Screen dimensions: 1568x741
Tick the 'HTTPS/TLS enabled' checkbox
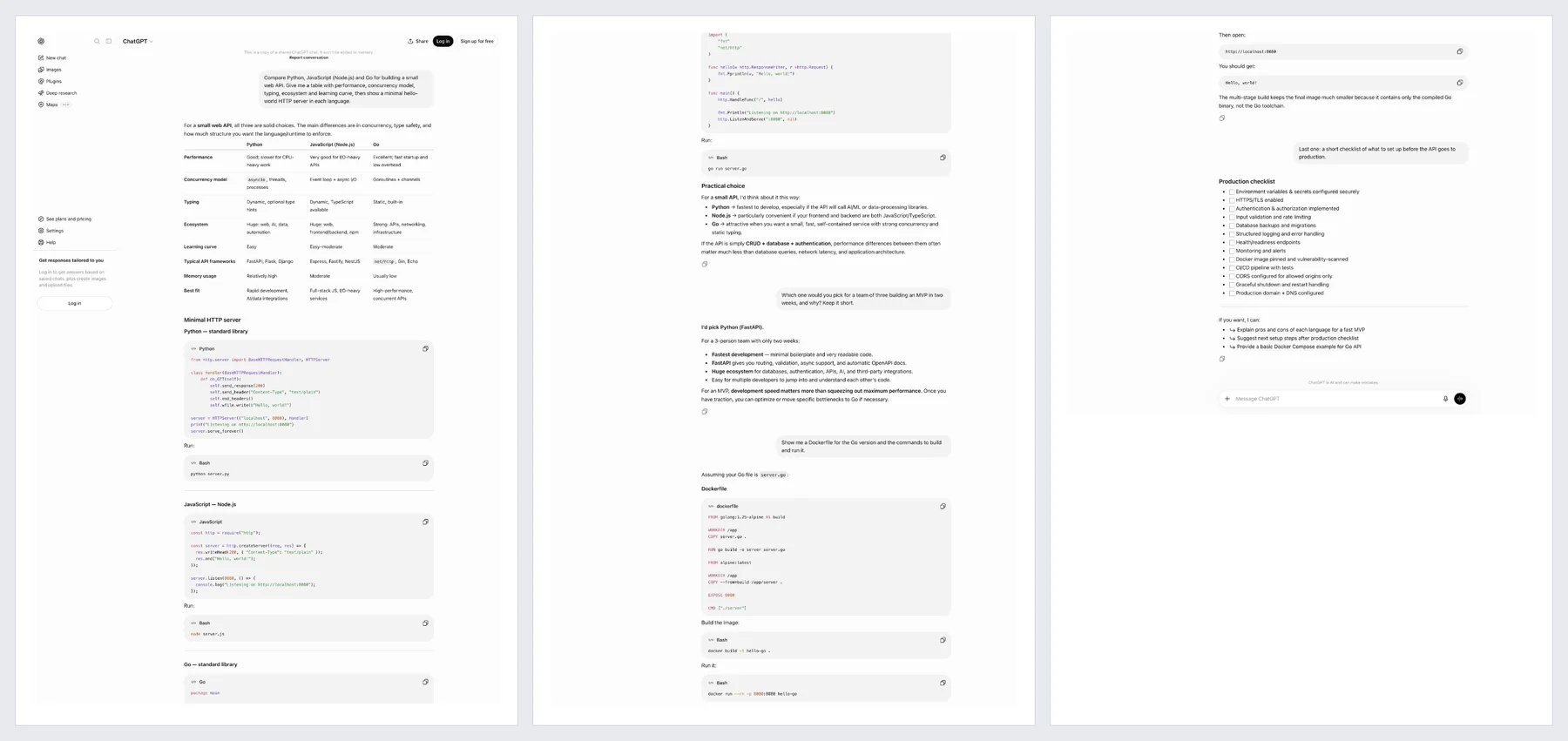1232,200
